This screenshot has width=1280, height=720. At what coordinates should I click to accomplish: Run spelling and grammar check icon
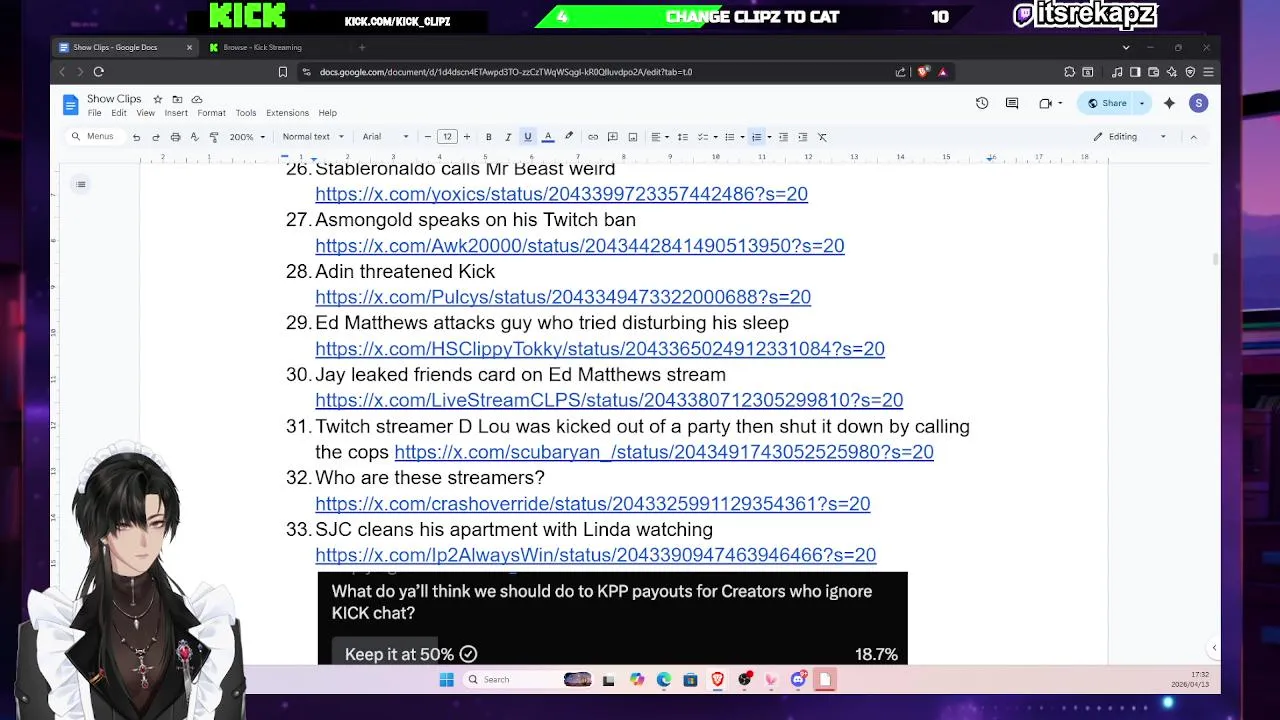[194, 137]
